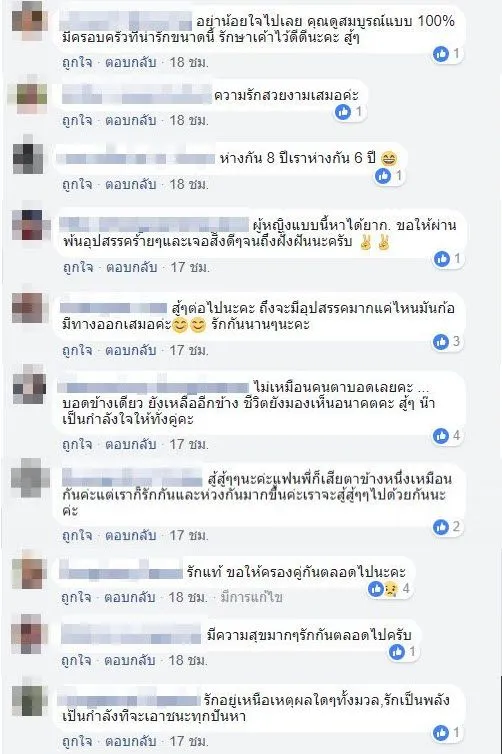502x754 pixels.
Task: Click like icon on ห่างกัน 8 ปี comment
Action: point(383,176)
